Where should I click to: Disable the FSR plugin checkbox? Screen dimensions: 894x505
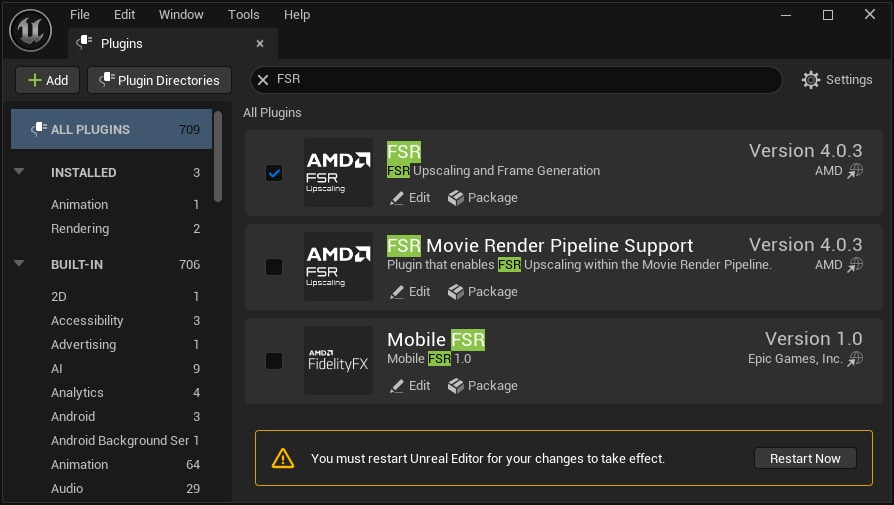click(x=274, y=173)
